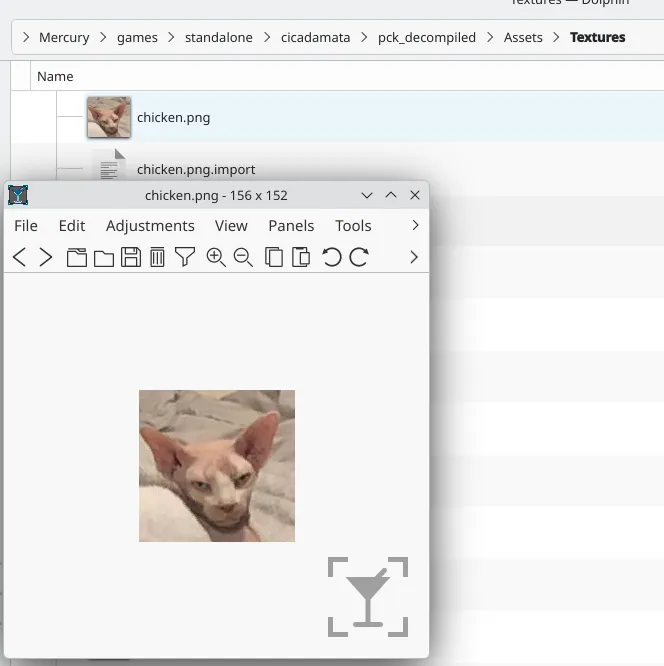Viewport: 664px width, 666px height.
Task: Zoom in magnifier icon
Action: tap(216, 257)
